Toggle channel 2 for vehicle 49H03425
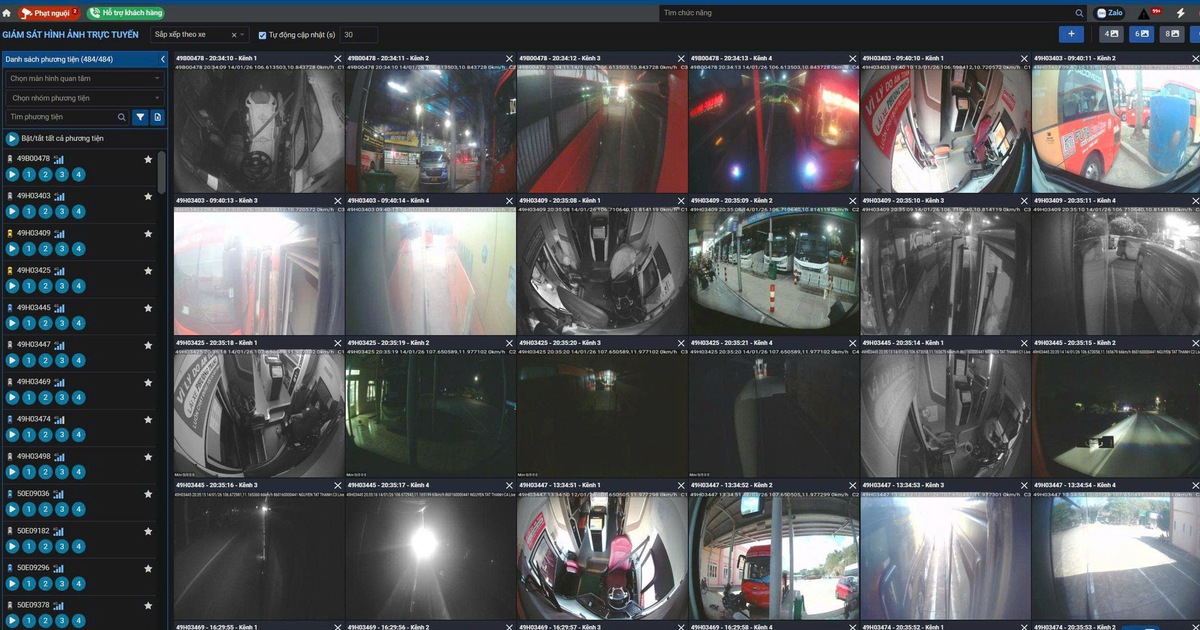1200x630 pixels. point(45,286)
